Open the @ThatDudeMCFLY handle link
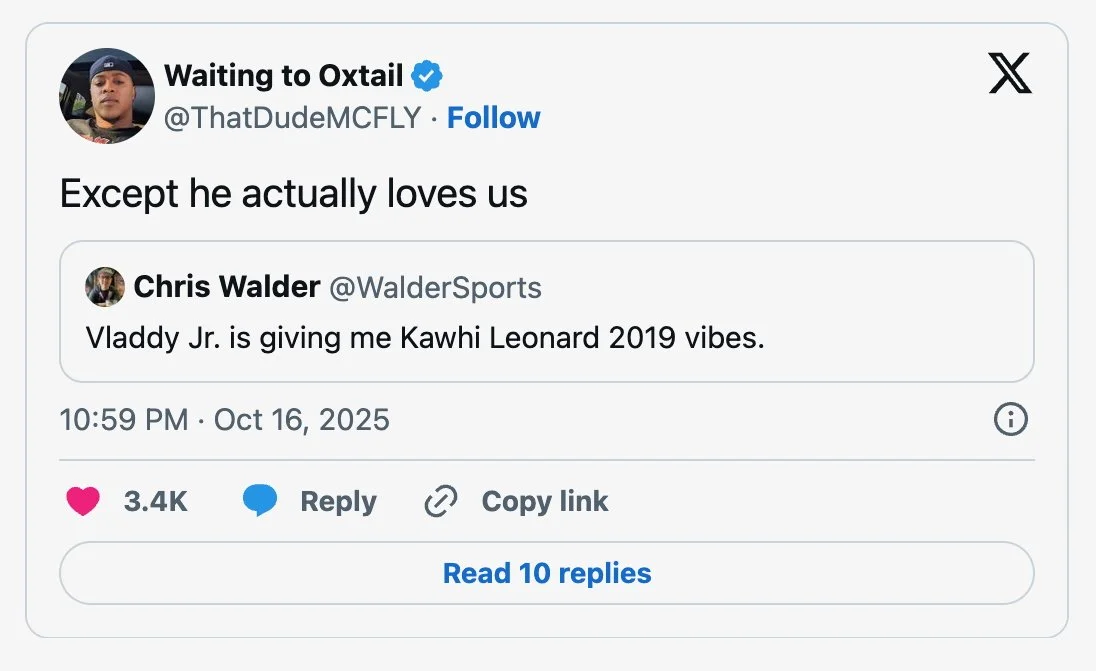This screenshot has width=1096, height=671. pos(292,118)
